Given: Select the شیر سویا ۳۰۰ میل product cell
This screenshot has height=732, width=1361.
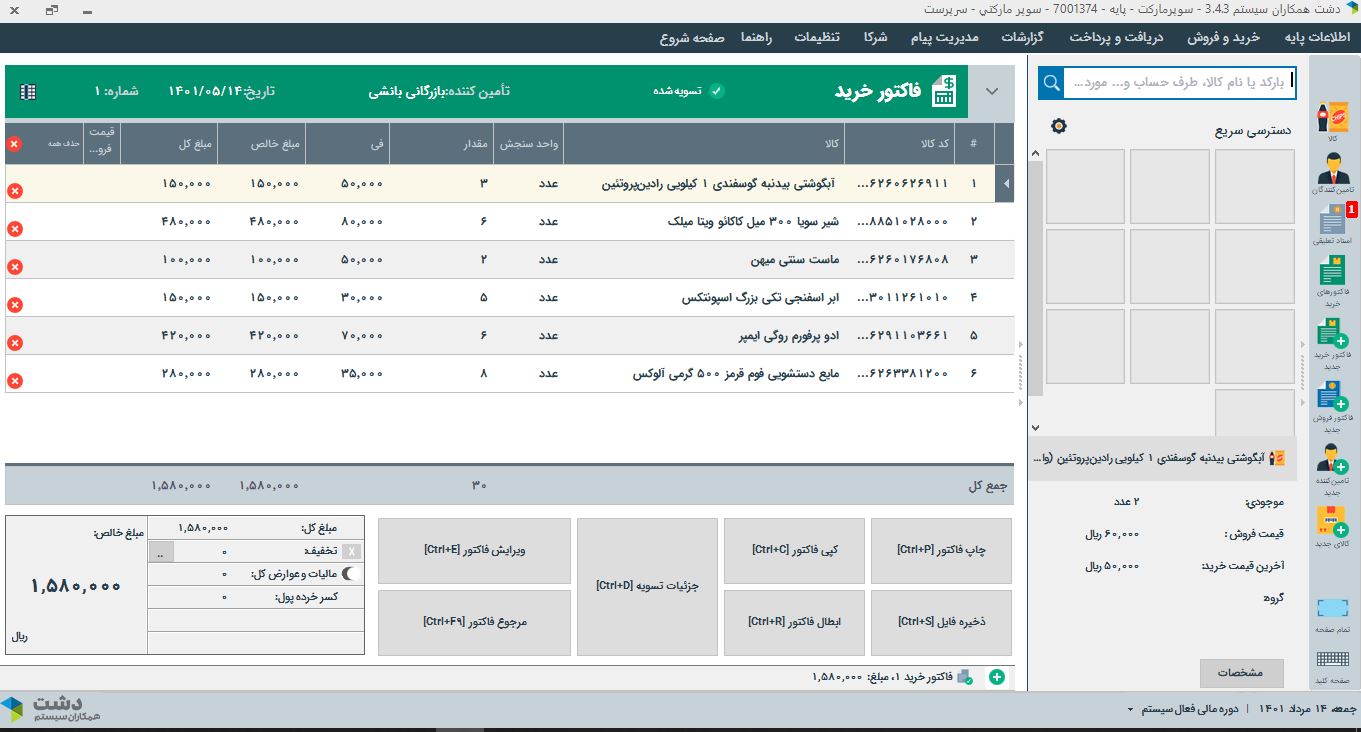Looking at the screenshot, I should (704, 222).
